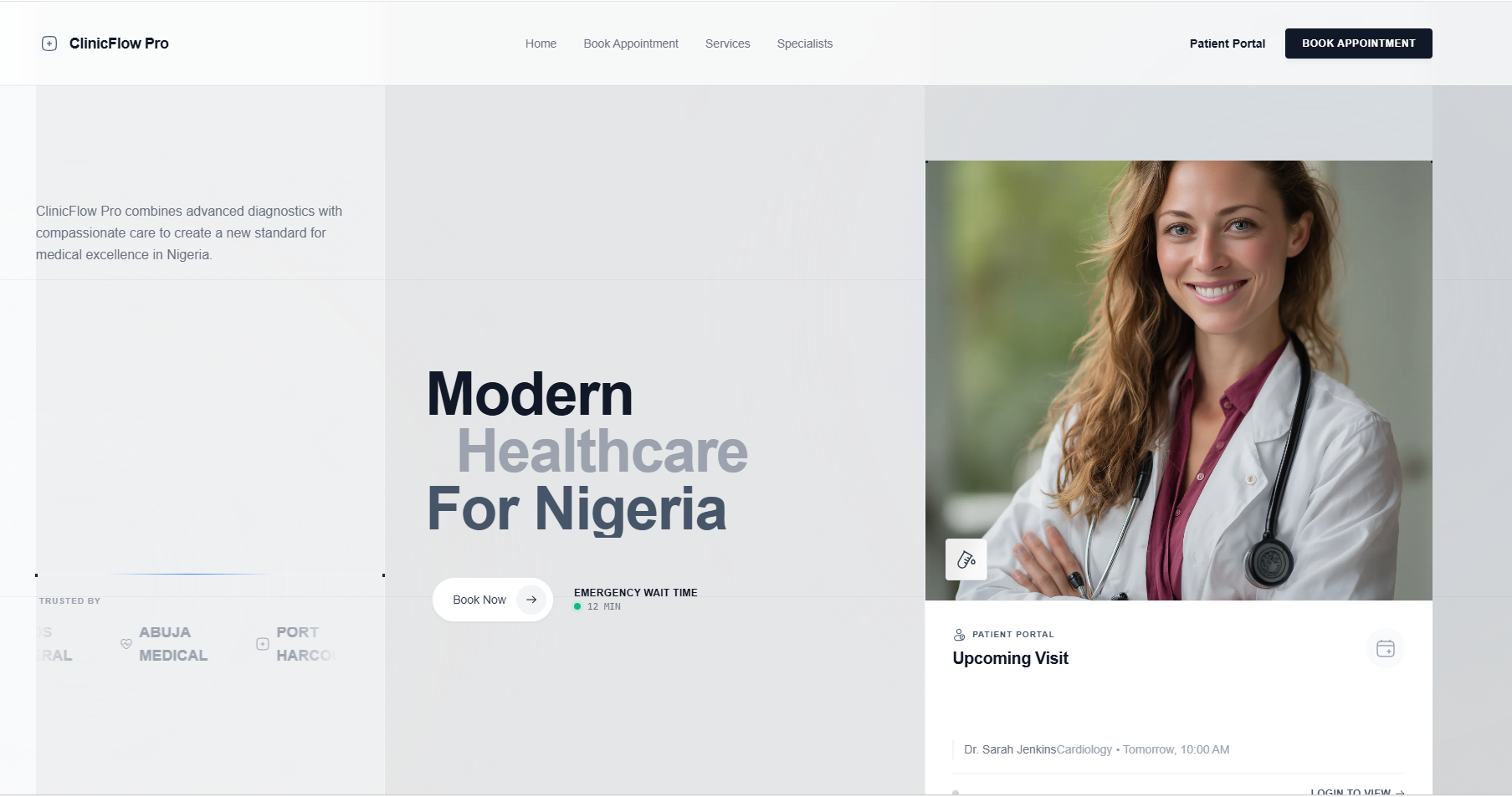1512x797 pixels.
Task: Click the ClinicFlow Pro brand name
Action: point(119,43)
